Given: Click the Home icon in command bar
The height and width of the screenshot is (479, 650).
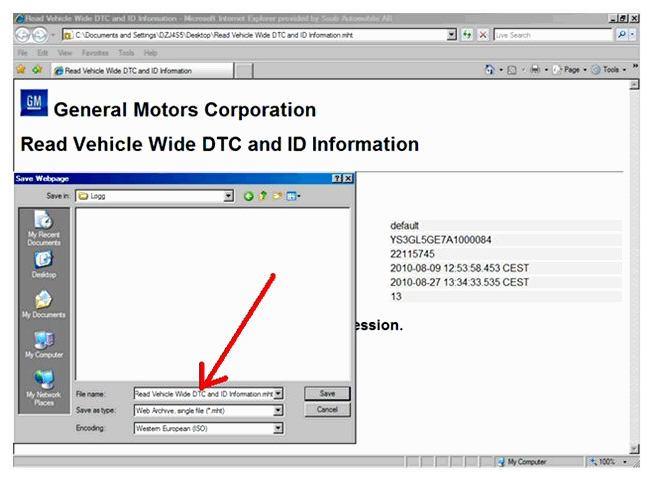Looking at the screenshot, I should [x=490, y=70].
